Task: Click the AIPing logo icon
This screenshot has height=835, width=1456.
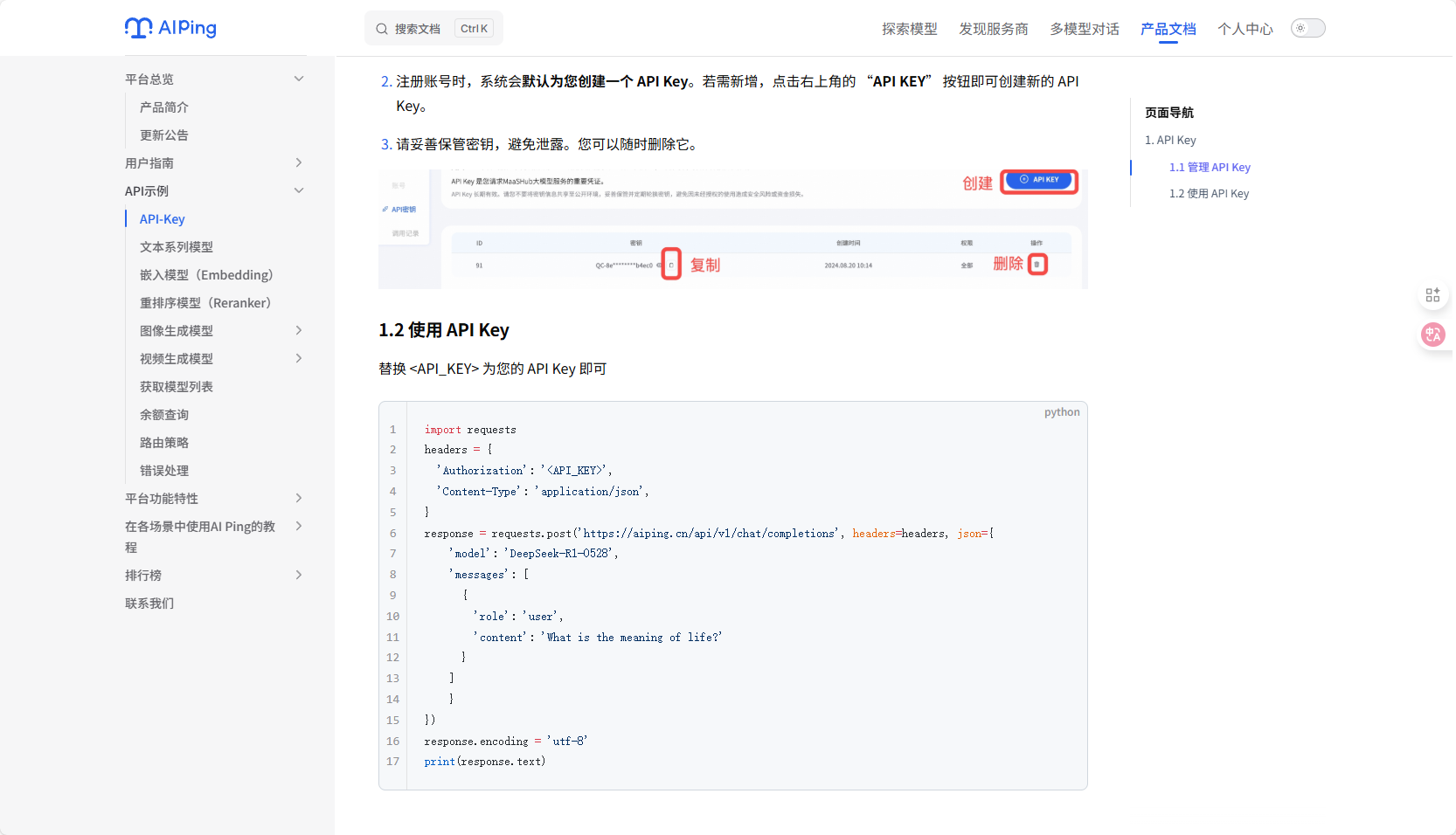Action: (x=138, y=27)
